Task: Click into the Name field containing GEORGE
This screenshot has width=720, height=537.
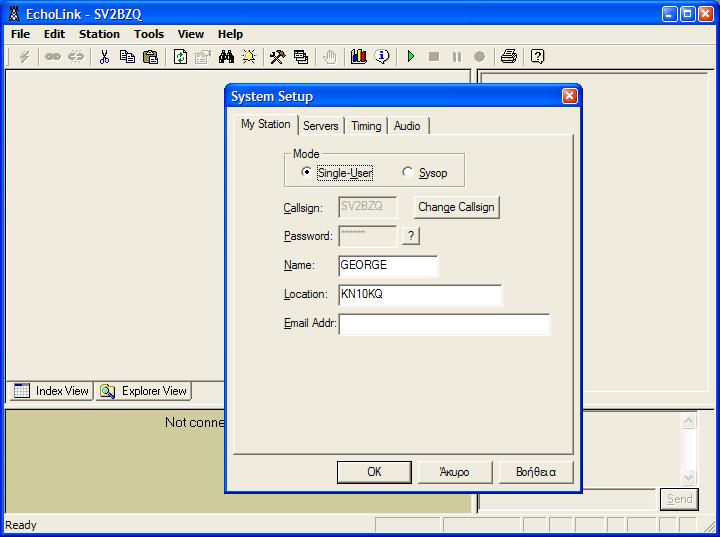Action: coord(388,266)
